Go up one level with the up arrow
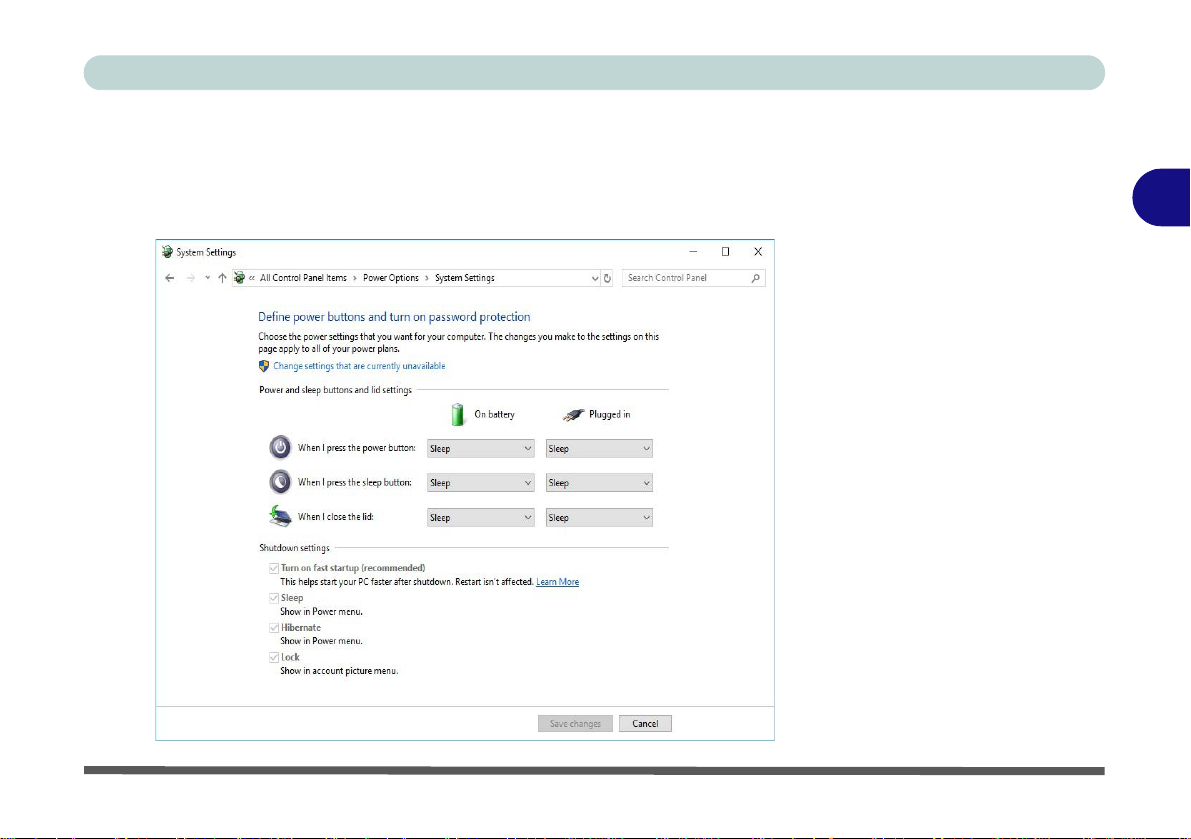Image resolution: width=1191 pixels, height=839 pixels. (222, 278)
